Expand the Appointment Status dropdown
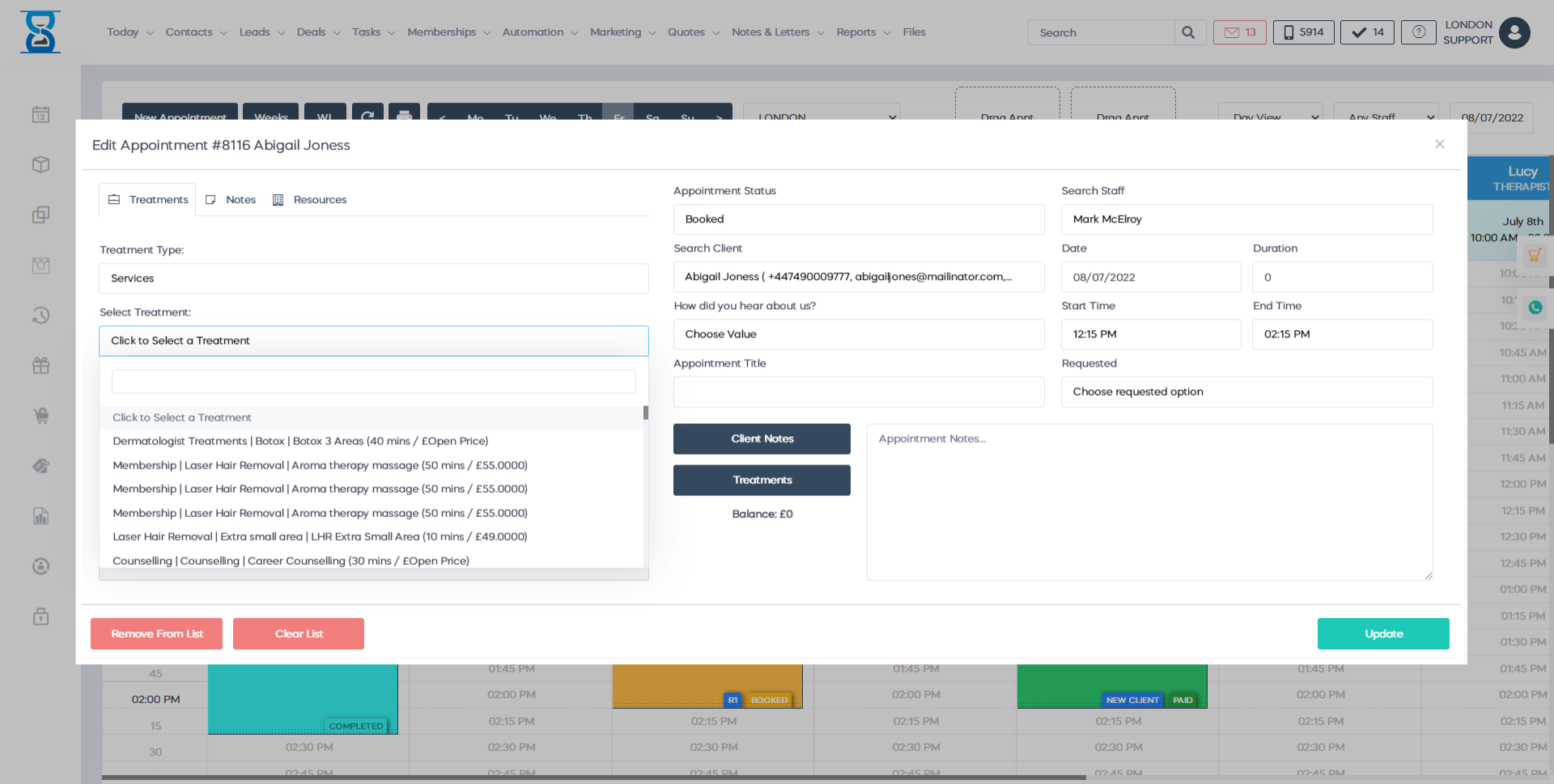Image resolution: width=1554 pixels, height=784 pixels. tap(858, 219)
